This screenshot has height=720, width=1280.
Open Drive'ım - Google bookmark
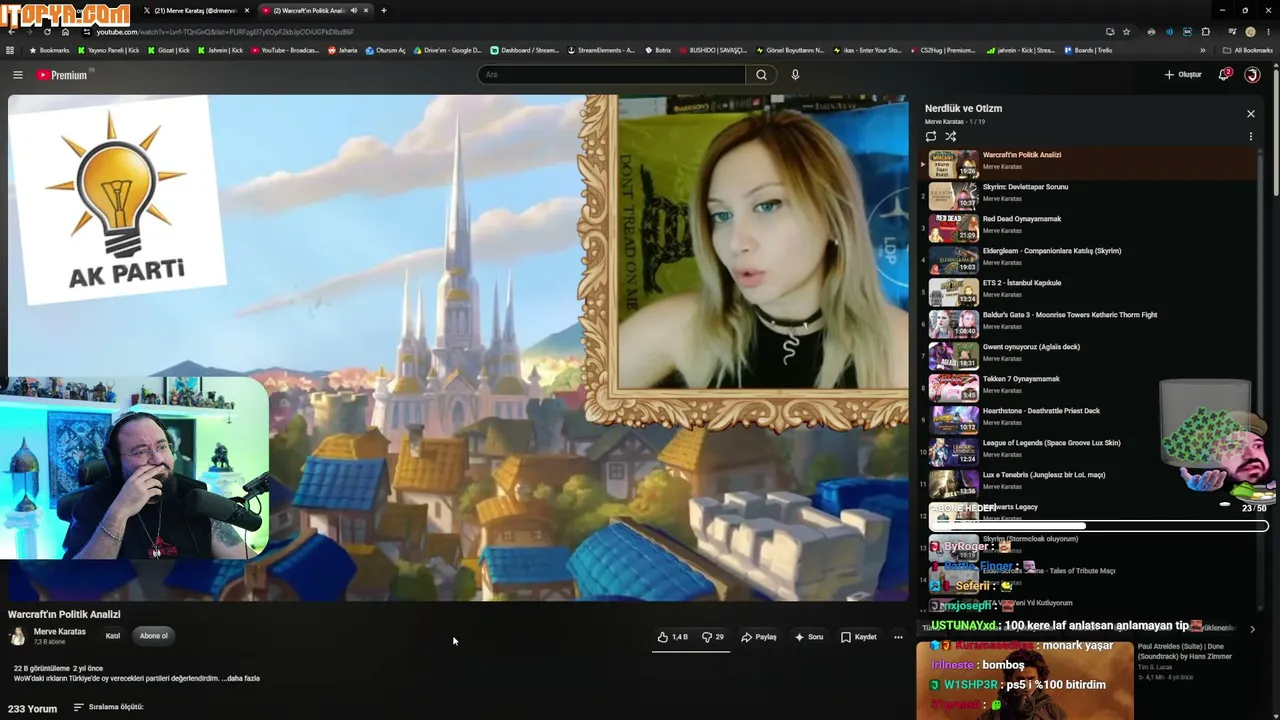[x=447, y=50]
